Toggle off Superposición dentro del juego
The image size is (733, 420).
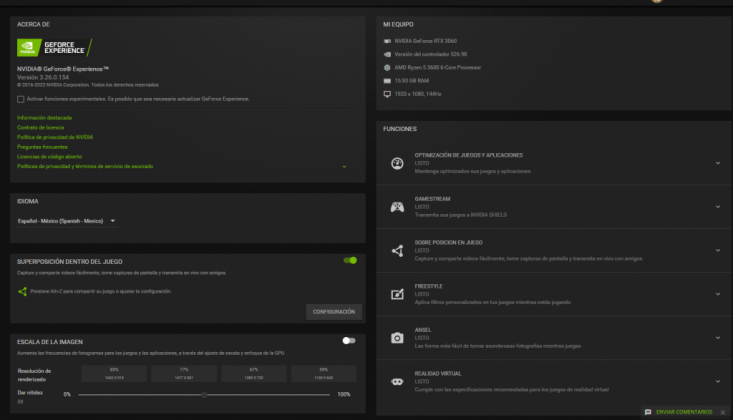tap(350, 261)
